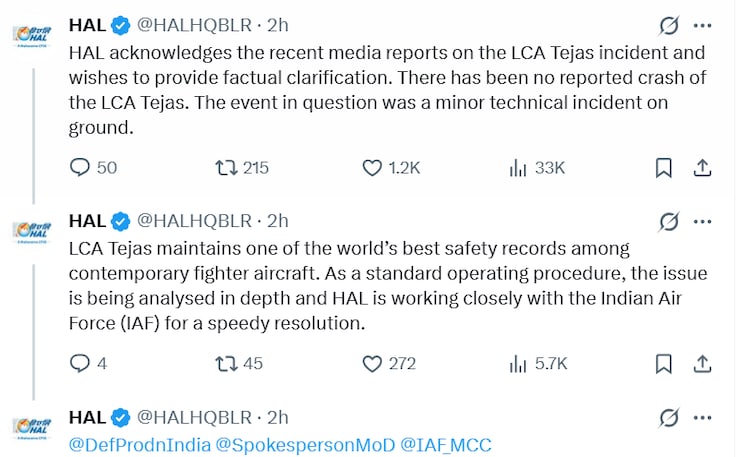Image resolution: width=750 pixels, height=457 pixels.
Task: Share the first HAL tweet
Action: (x=702, y=168)
